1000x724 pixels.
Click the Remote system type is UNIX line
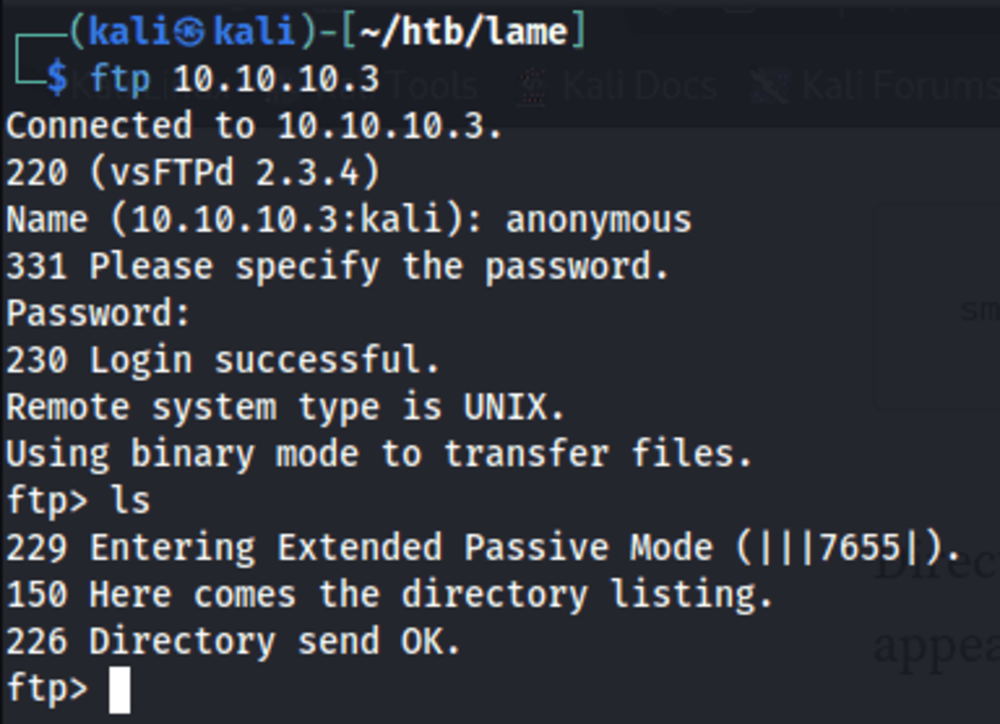[285, 406]
